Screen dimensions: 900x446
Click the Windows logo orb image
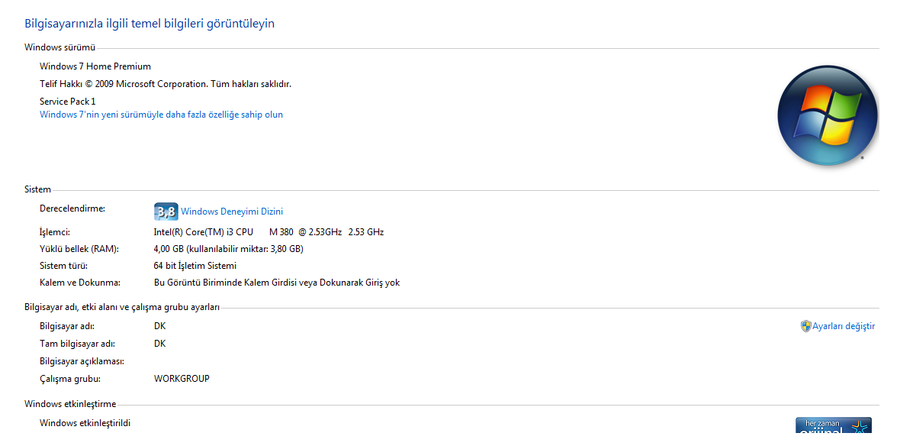pos(827,115)
